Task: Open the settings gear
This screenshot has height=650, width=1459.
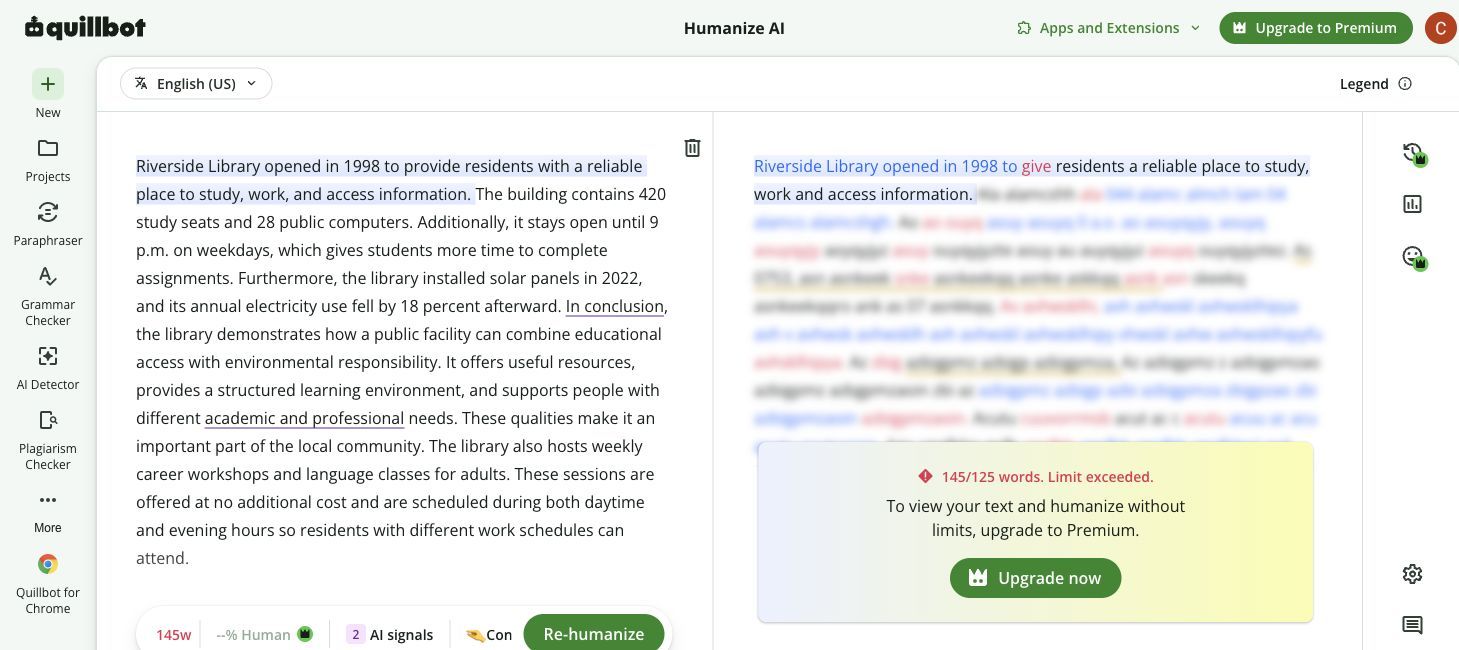Action: [x=1412, y=574]
